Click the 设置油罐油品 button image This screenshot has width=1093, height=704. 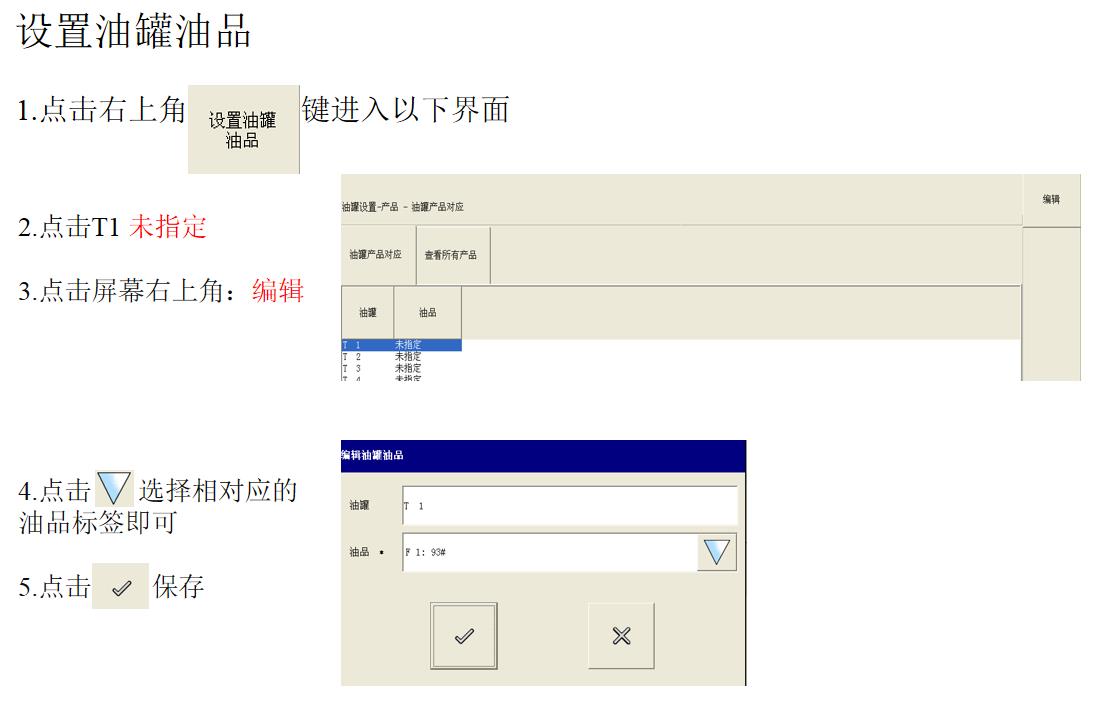[243, 130]
